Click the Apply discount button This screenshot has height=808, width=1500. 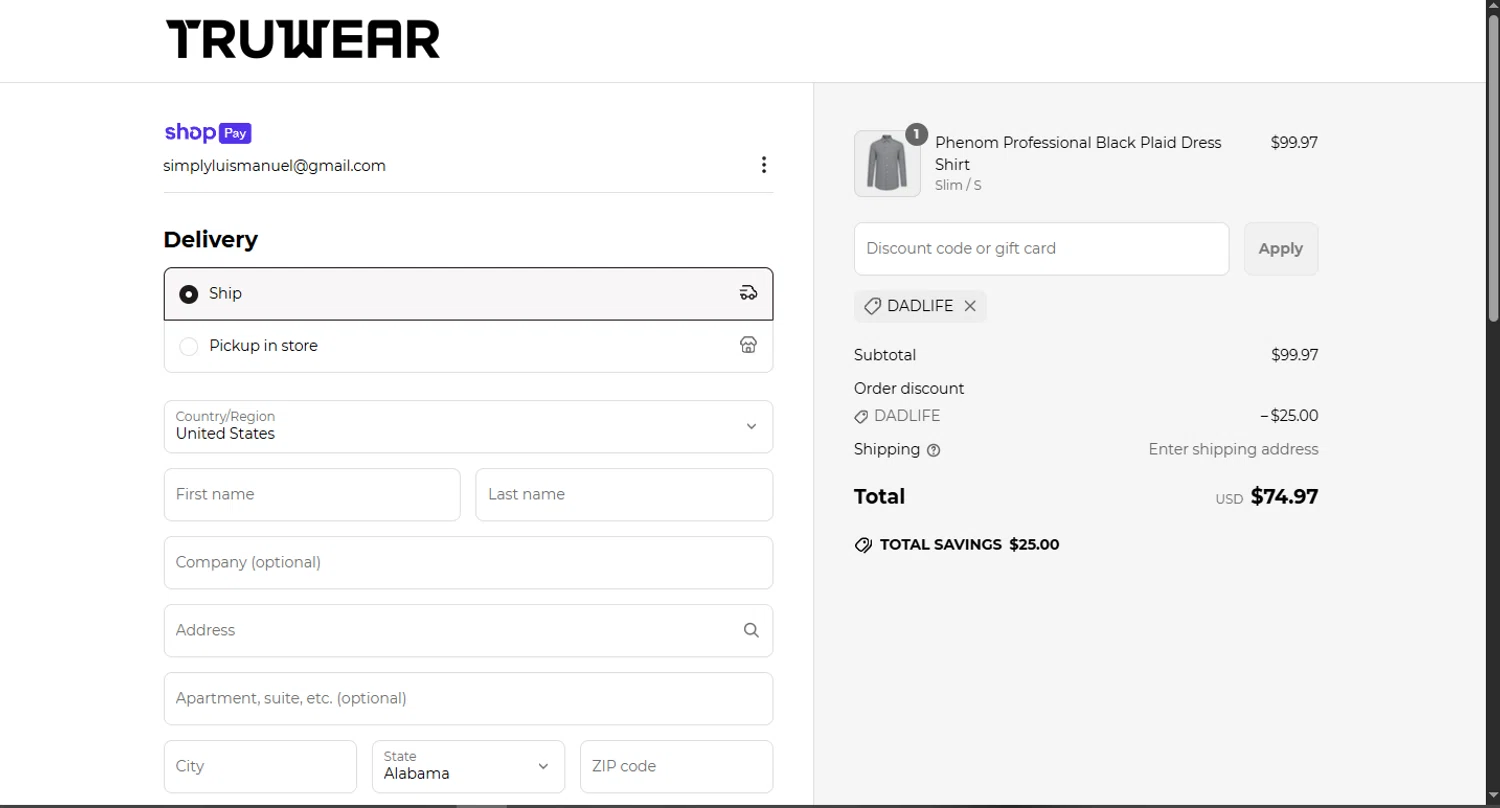[1281, 249]
